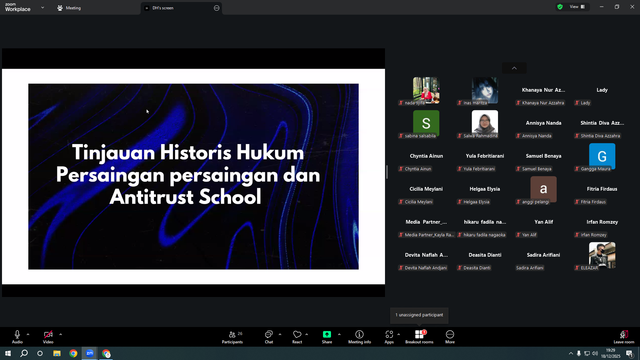
Task: Open the Participants panel
Action: click(232, 337)
